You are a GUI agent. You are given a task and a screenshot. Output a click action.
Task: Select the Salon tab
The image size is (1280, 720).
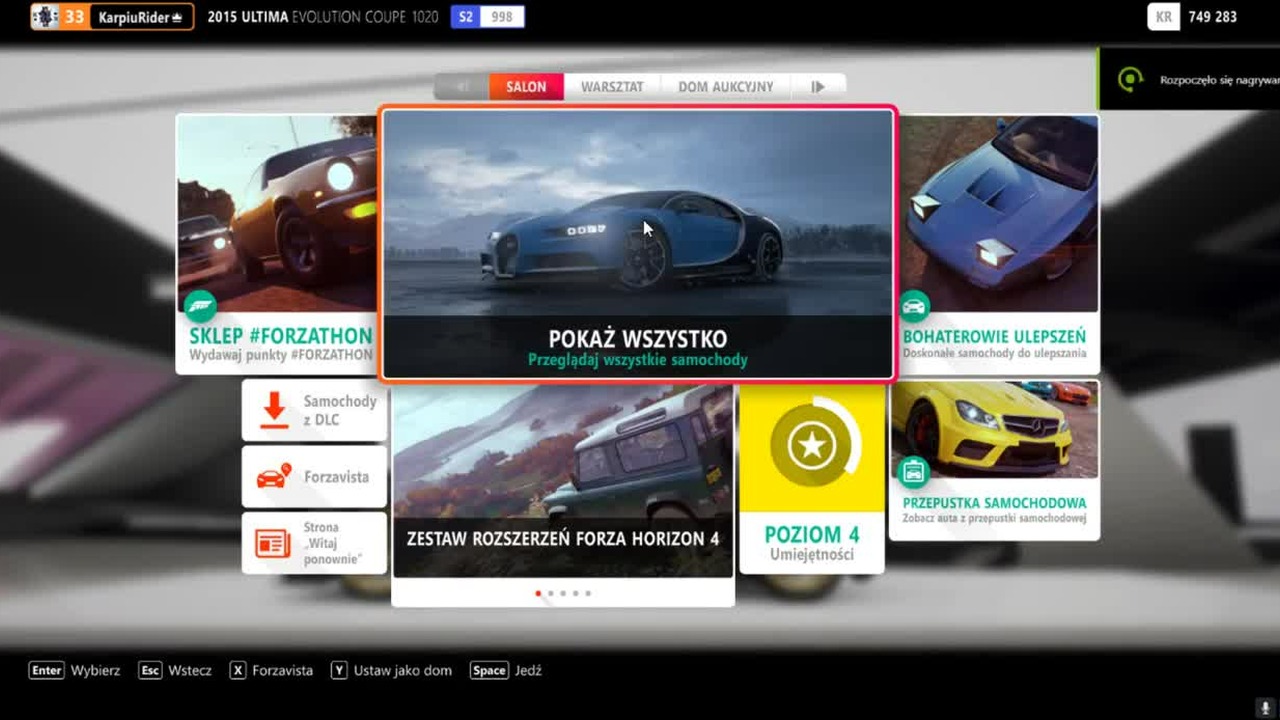click(526, 87)
